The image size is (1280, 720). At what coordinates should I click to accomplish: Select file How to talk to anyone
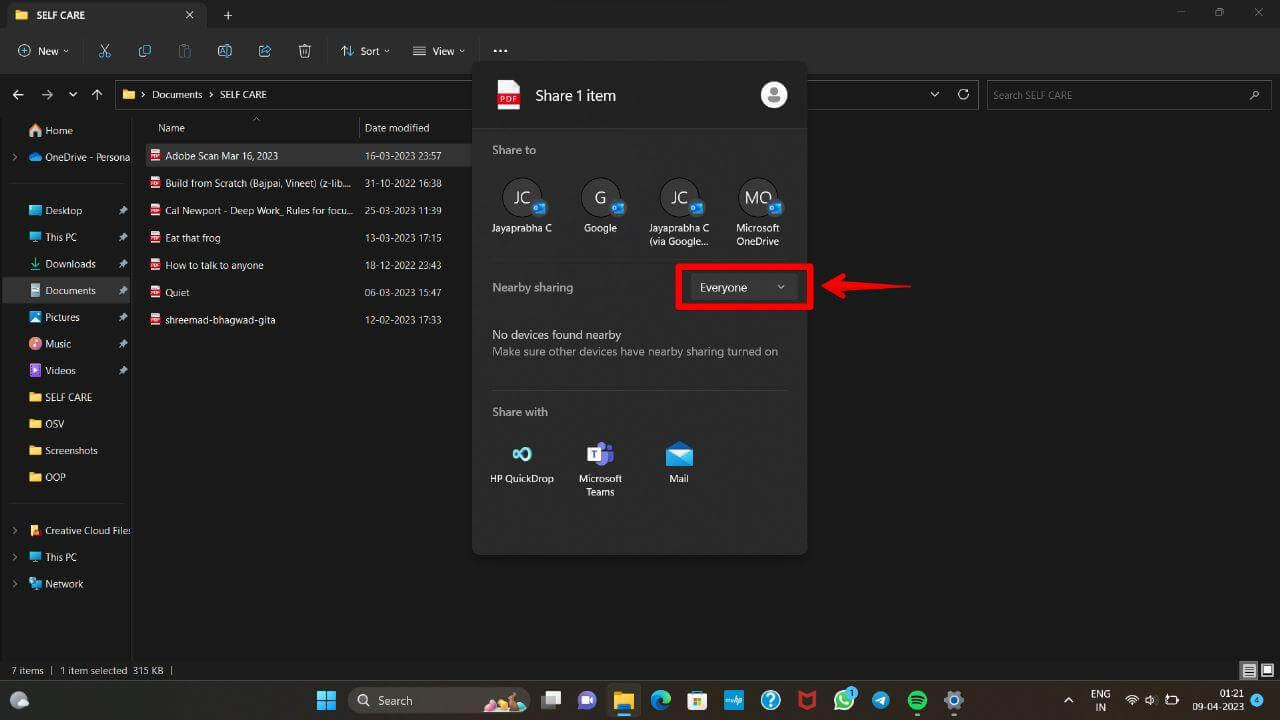click(x=214, y=265)
